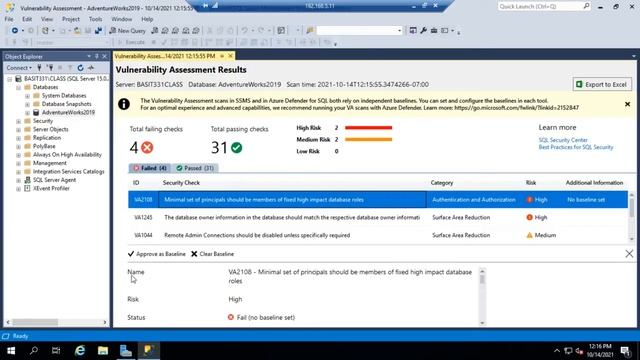
Task: Expand the Database Snapshots node
Action: click(x=27, y=104)
